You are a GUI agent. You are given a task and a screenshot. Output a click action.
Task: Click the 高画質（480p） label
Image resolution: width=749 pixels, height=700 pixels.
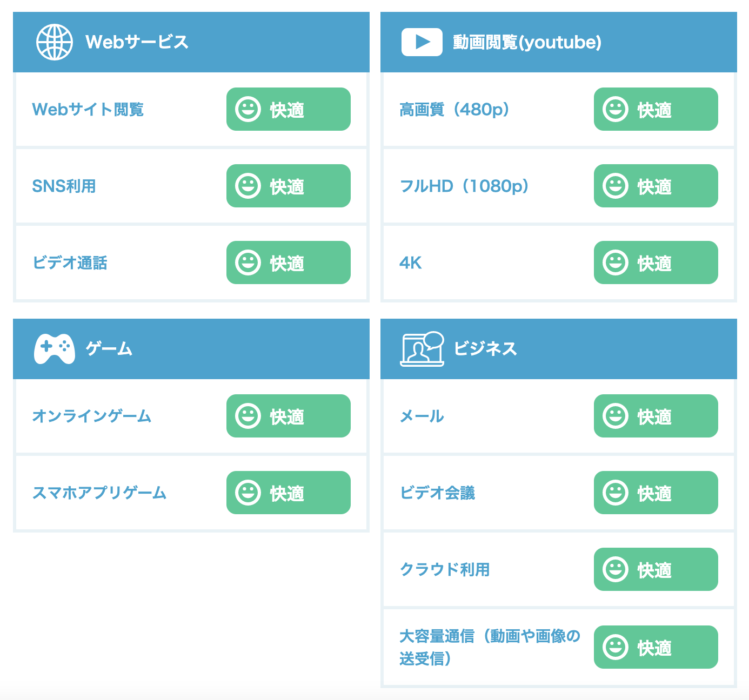pyautogui.click(x=455, y=109)
